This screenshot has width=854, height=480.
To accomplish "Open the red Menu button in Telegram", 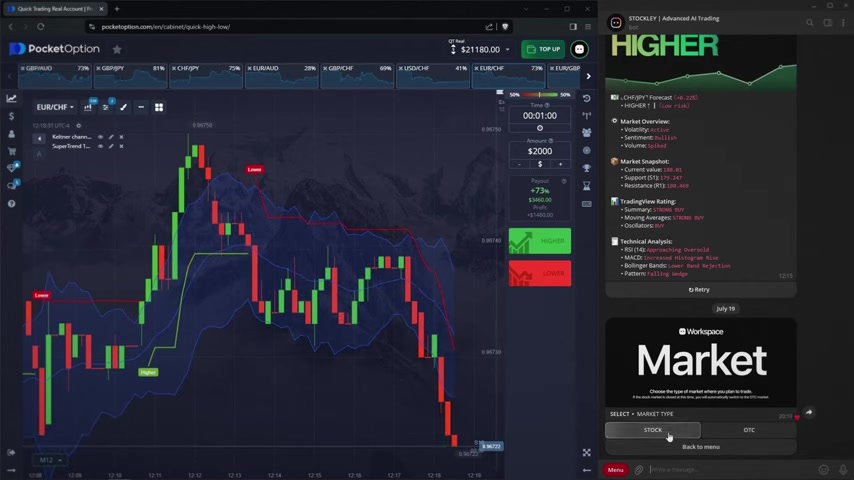I will click(x=615, y=470).
